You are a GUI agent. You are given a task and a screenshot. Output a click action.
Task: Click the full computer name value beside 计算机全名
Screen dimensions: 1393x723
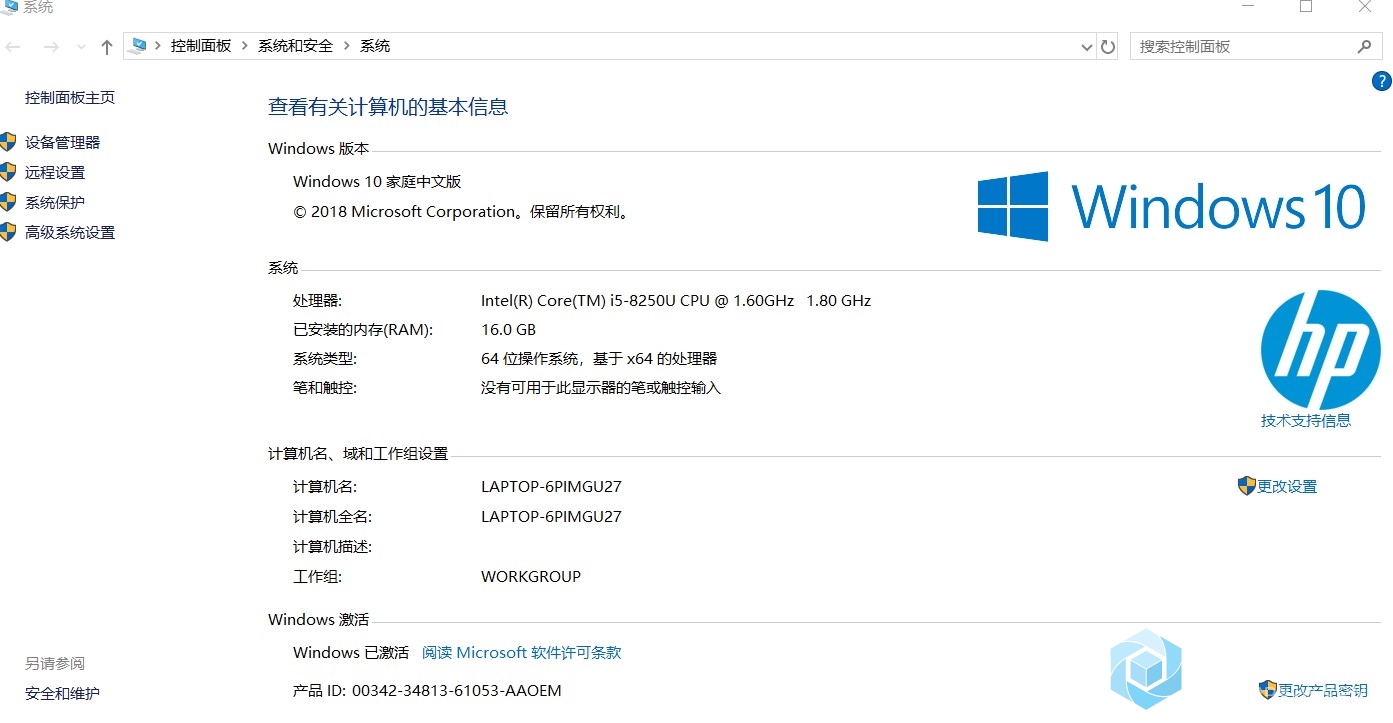(x=551, y=516)
